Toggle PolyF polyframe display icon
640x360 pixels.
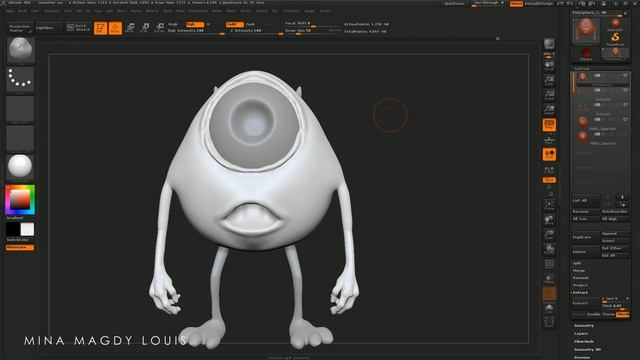[x=549, y=264]
